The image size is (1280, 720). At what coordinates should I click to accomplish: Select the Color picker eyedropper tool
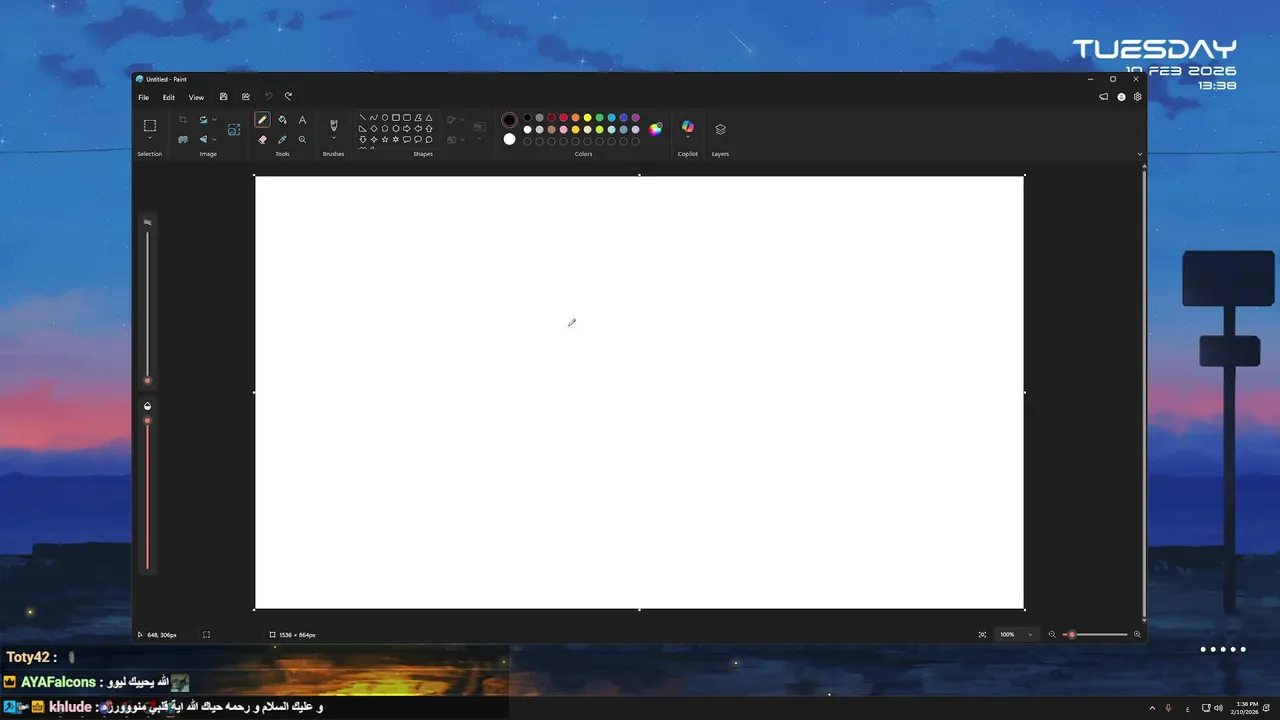pos(282,139)
